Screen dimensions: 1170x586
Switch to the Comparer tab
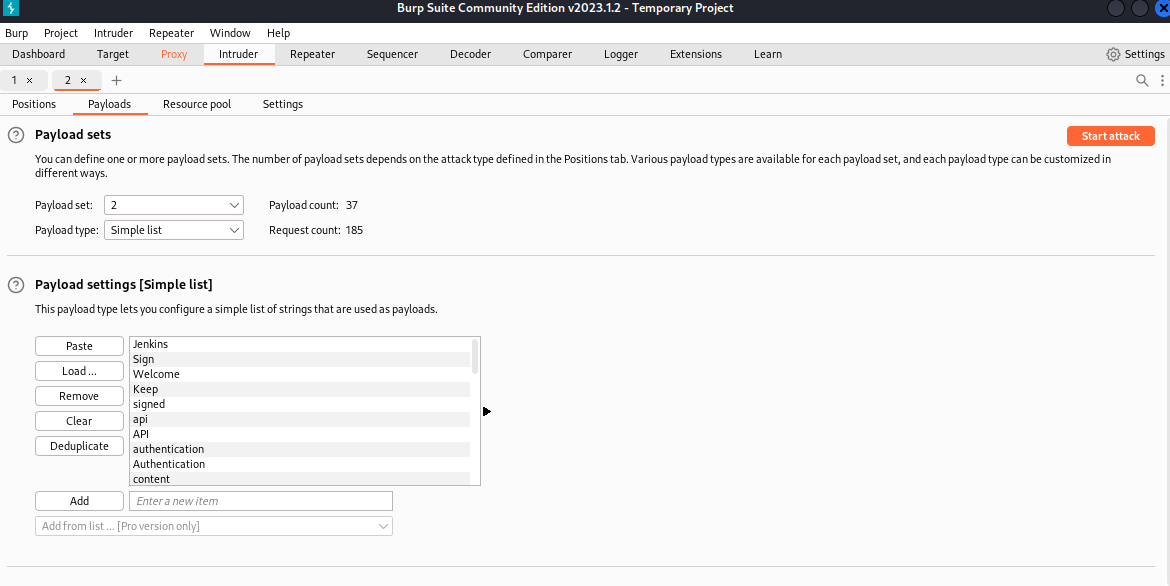click(x=548, y=54)
